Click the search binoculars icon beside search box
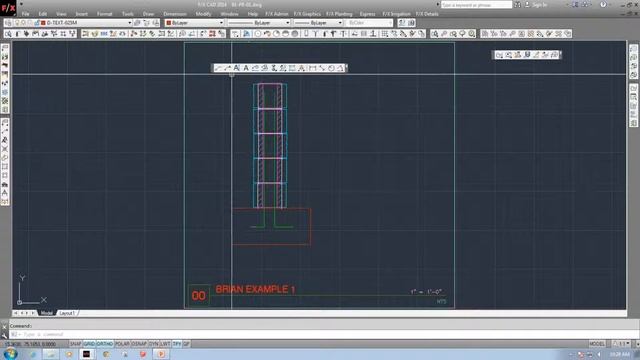 coord(518,5)
